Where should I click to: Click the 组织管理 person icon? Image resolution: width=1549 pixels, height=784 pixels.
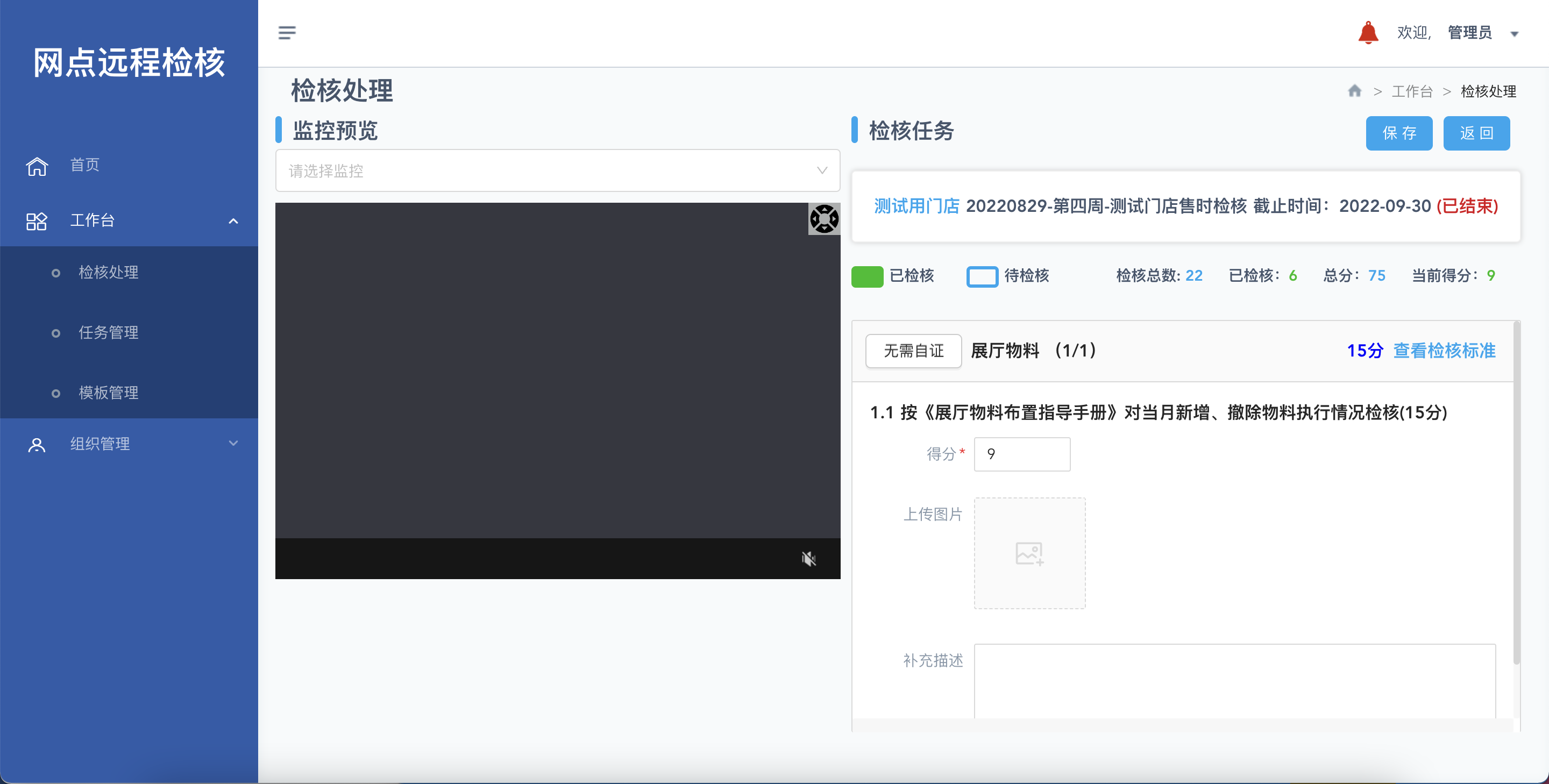tap(37, 445)
